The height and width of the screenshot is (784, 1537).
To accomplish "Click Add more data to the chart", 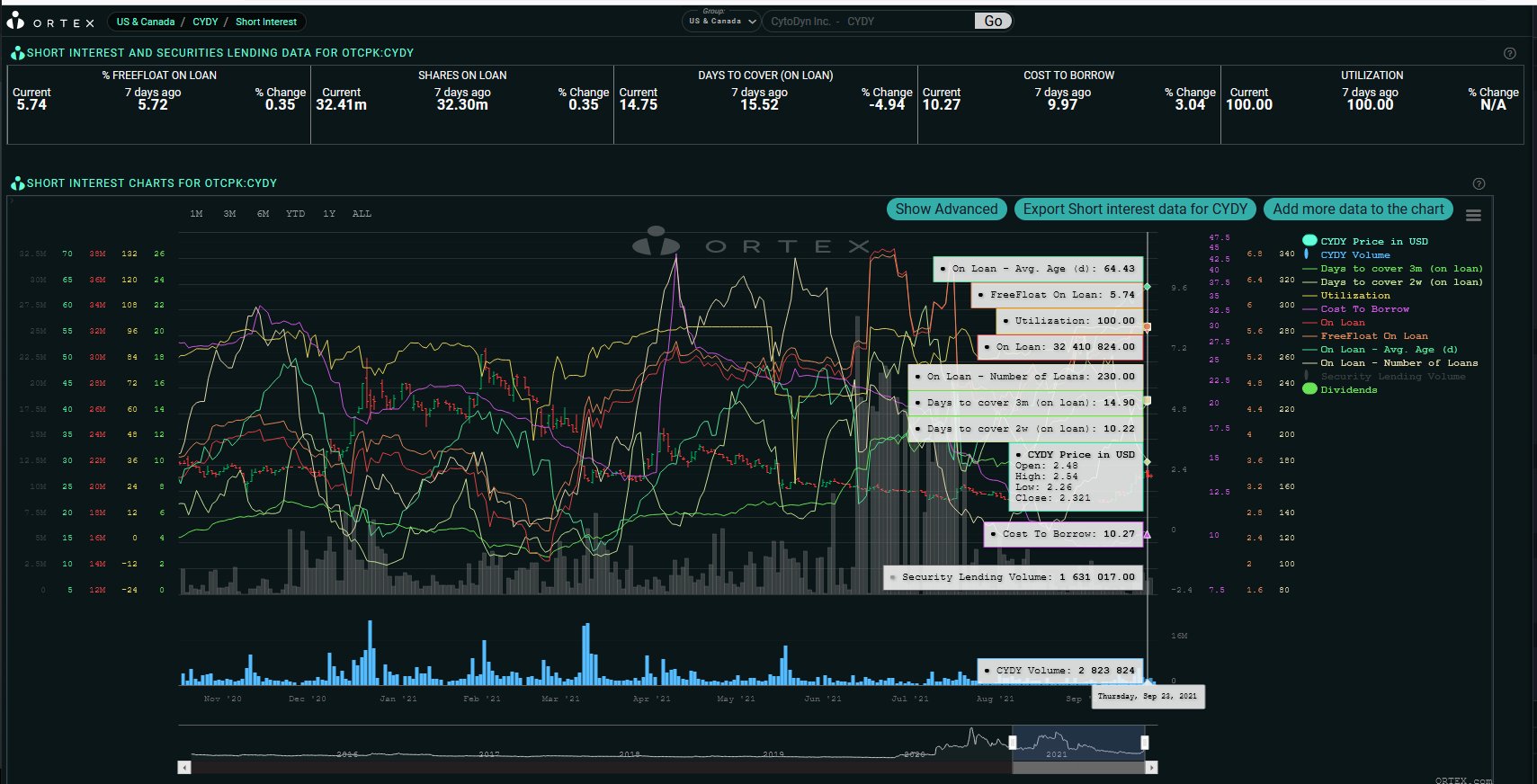I will tap(1358, 209).
